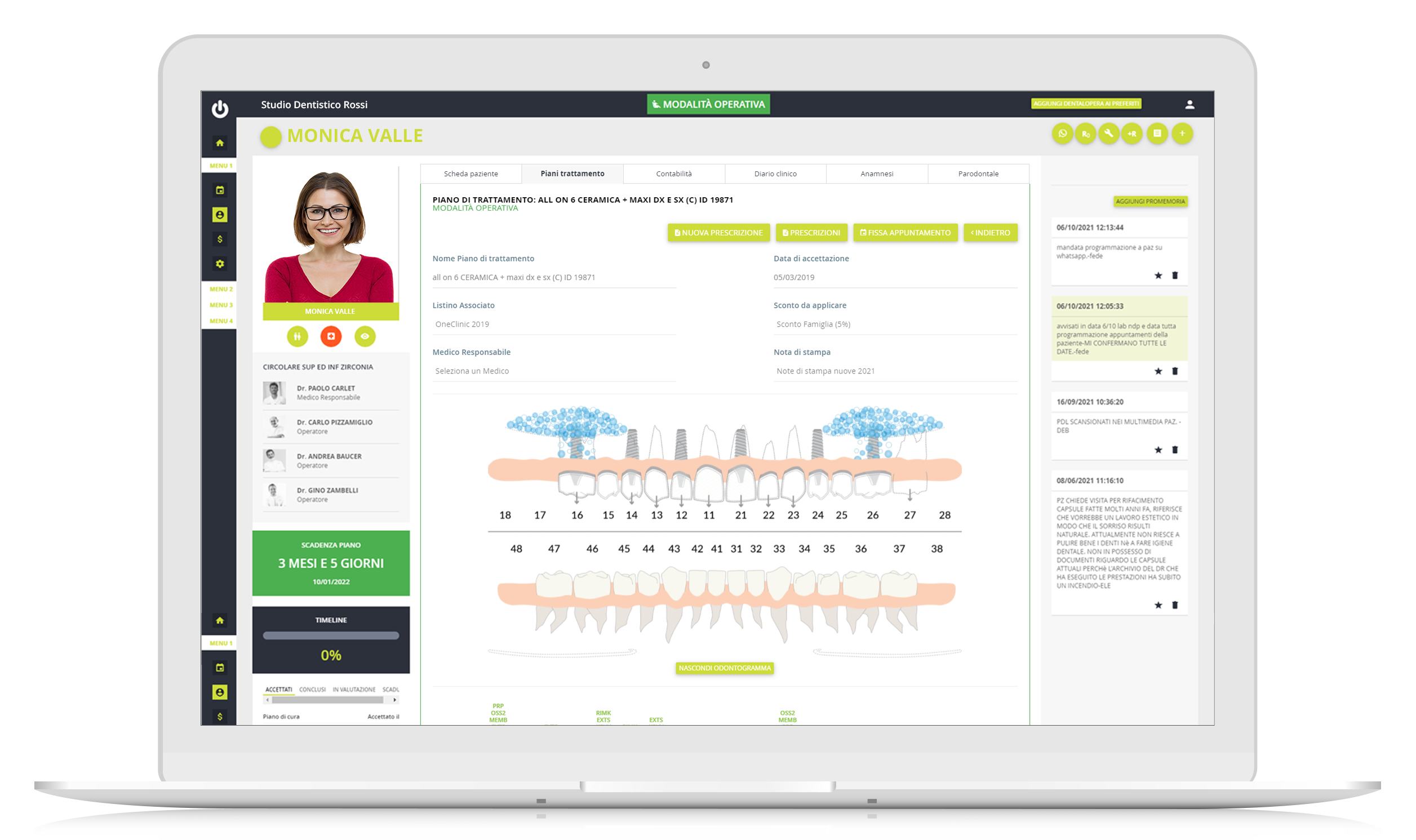Click tooth number 16 in the odontogram

pos(576,515)
